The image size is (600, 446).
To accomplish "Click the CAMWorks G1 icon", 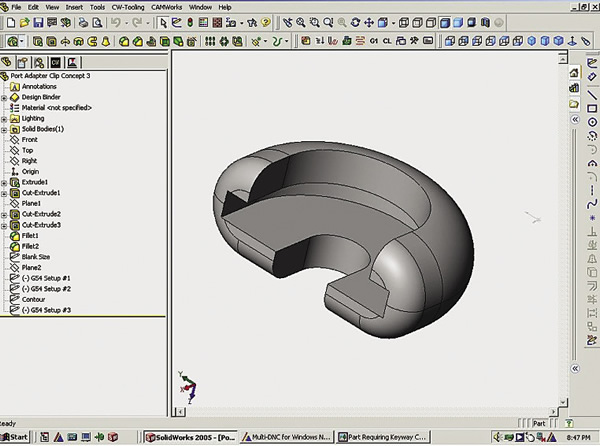I will pos(374,41).
